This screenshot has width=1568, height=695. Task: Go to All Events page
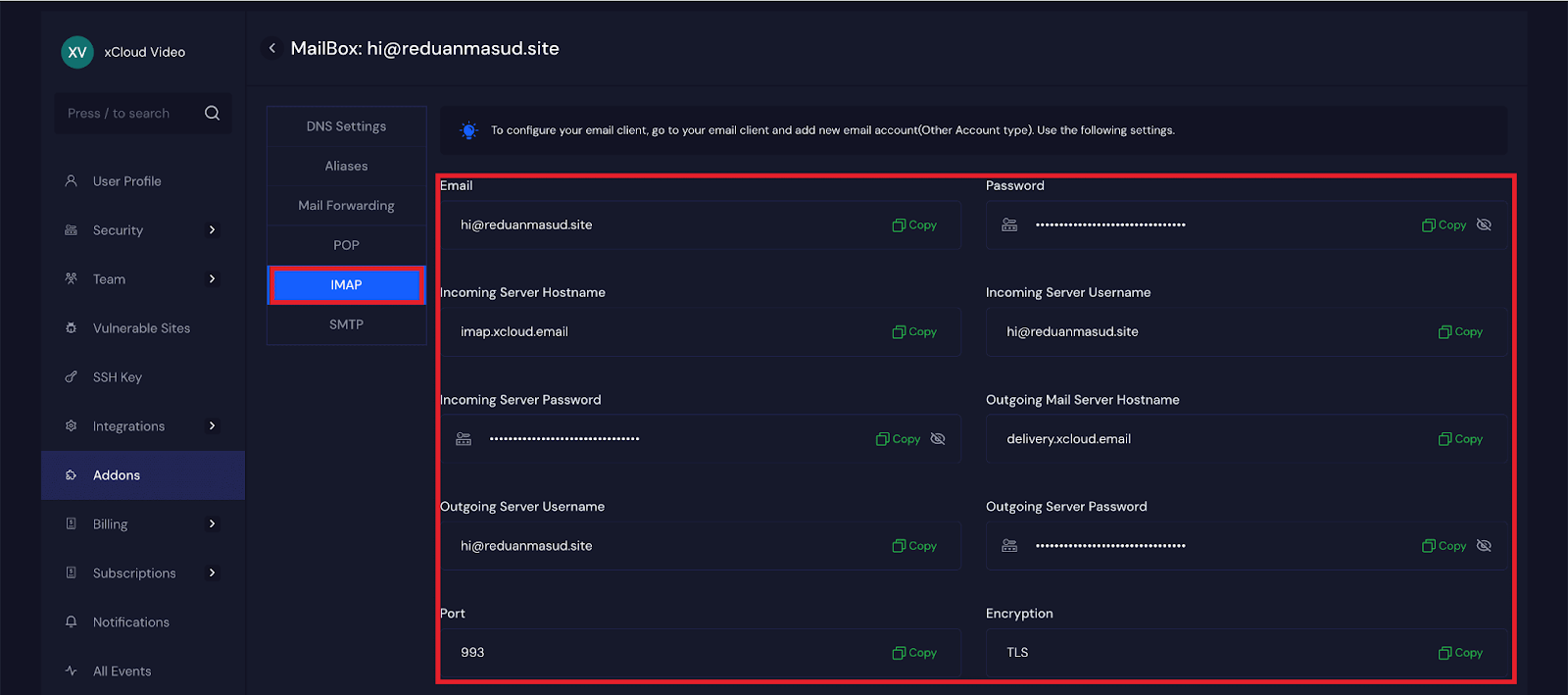122,671
